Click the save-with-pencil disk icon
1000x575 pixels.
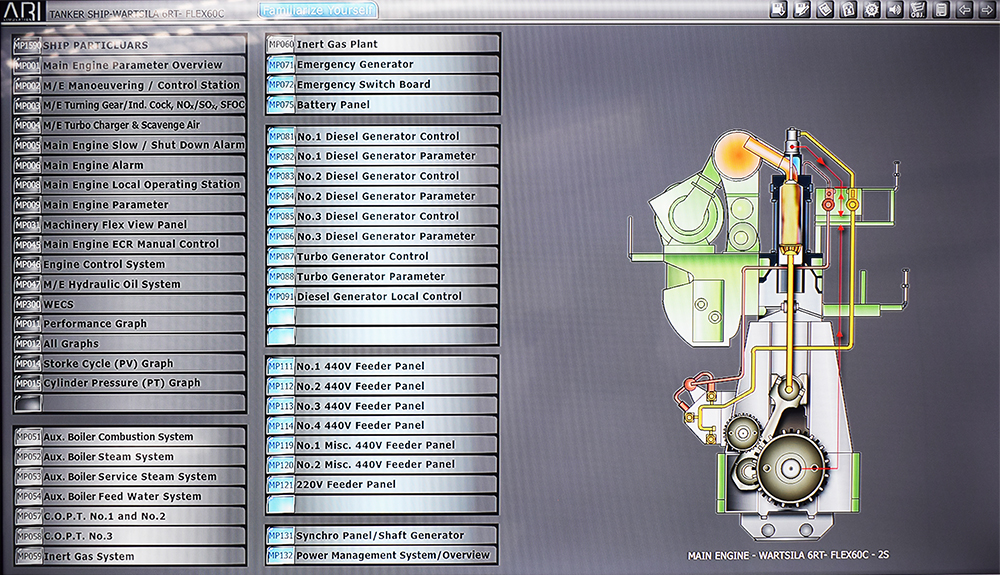(x=802, y=10)
